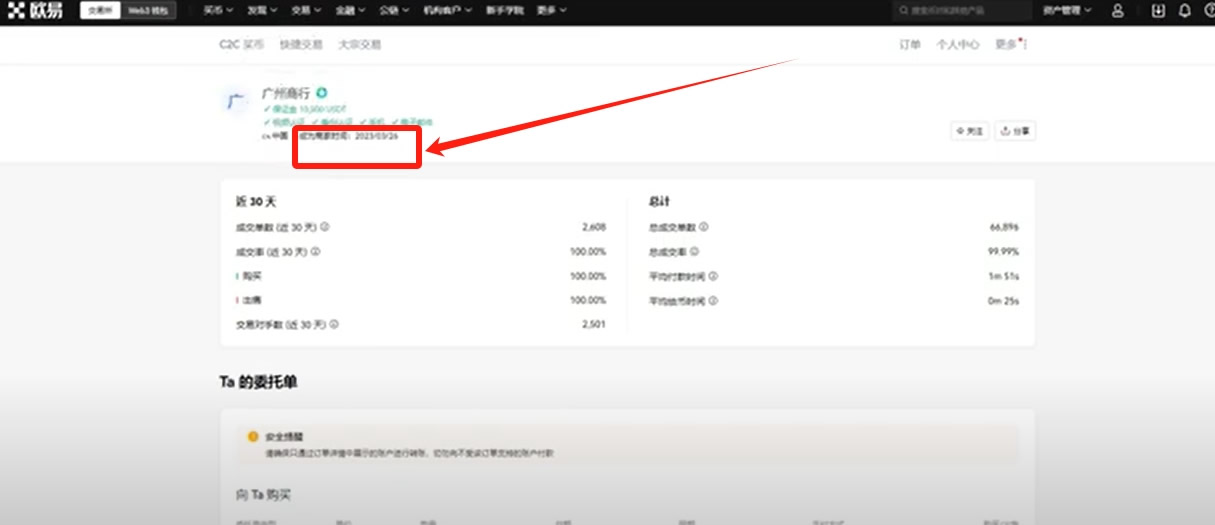Viewport: 1215px width, 525px height.
Task: Click the orange 安全提醒 warning icon
Action: [252, 437]
